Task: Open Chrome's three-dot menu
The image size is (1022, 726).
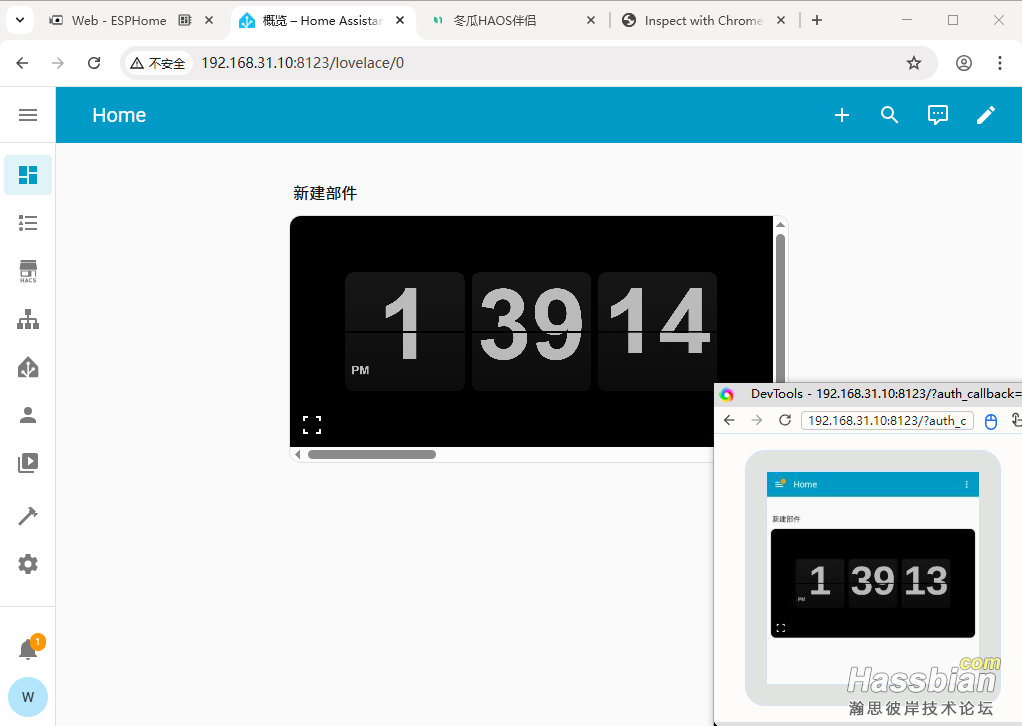Action: point(999,63)
